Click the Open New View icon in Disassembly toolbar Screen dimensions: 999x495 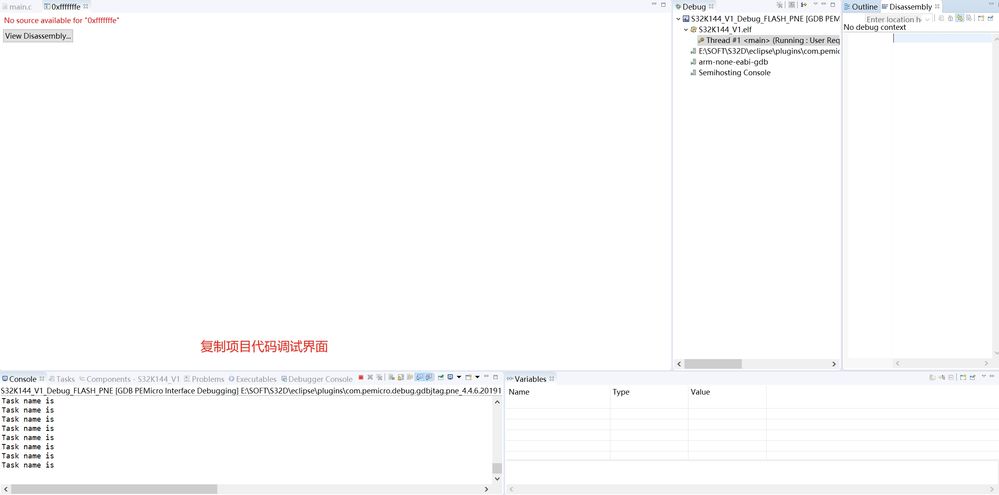coord(981,18)
